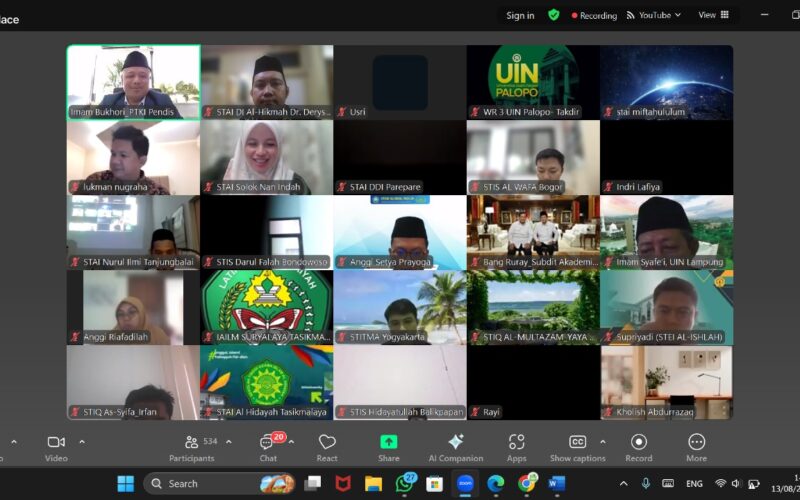800x500 pixels.
Task: Click the green encryption shield icon
Action: pyautogui.click(x=554, y=15)
